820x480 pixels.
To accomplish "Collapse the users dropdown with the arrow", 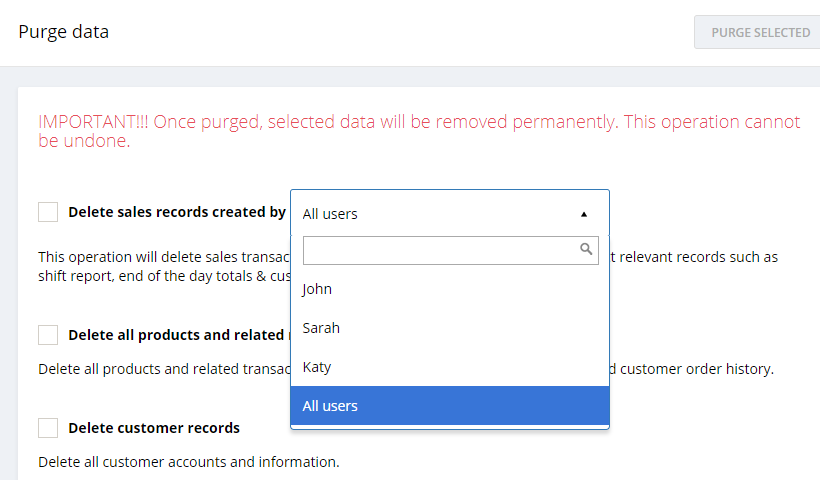I will point(584,214).
